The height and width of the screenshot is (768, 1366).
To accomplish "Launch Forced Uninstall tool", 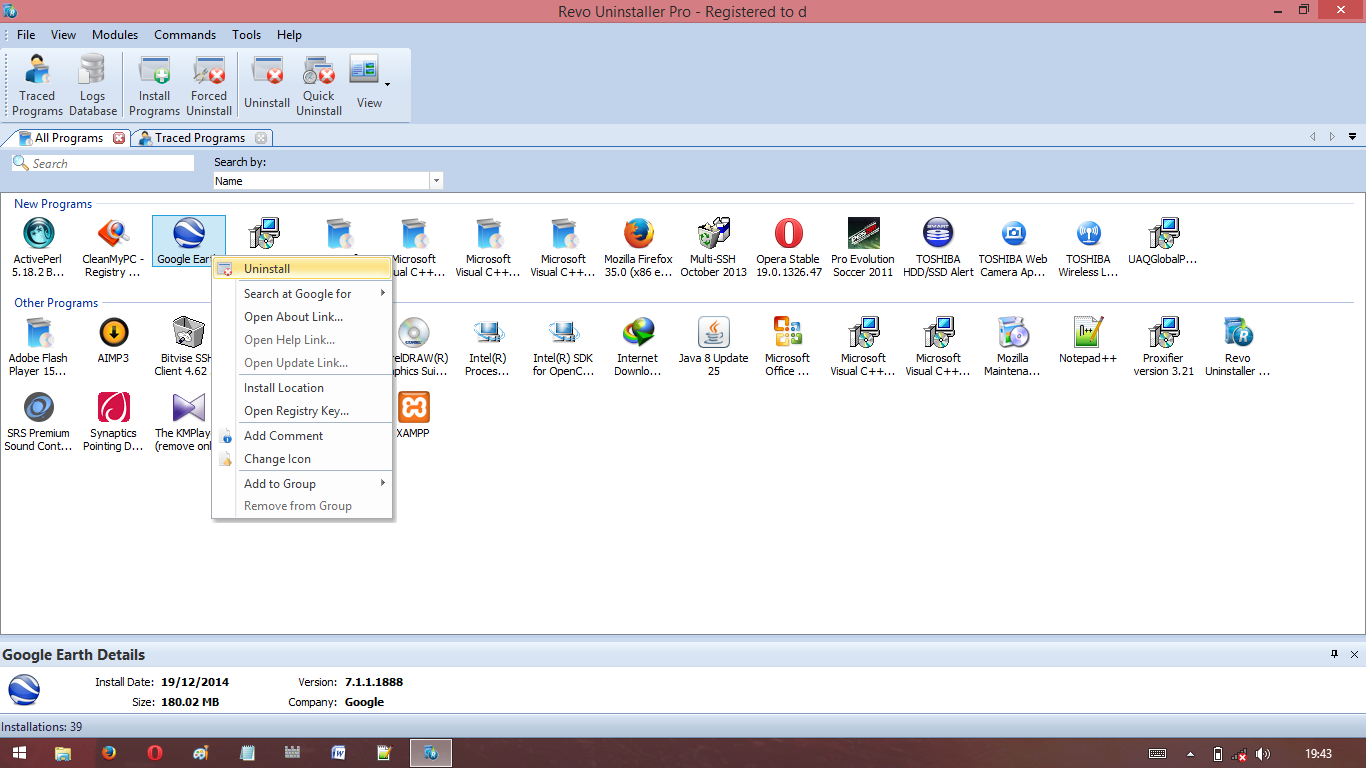I will coord(209,86).
